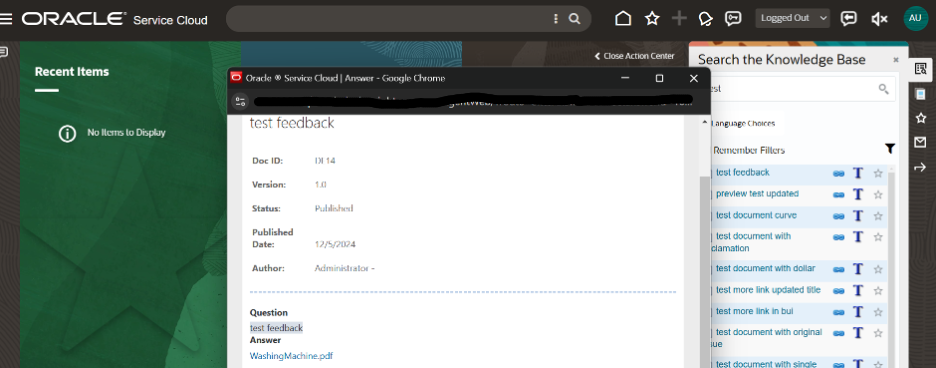The width and height of the screenshot is (936, 368).
Task: Select the knowledge search icon in right sidebar
Action: pyautogui.click(x=920, y=69)
